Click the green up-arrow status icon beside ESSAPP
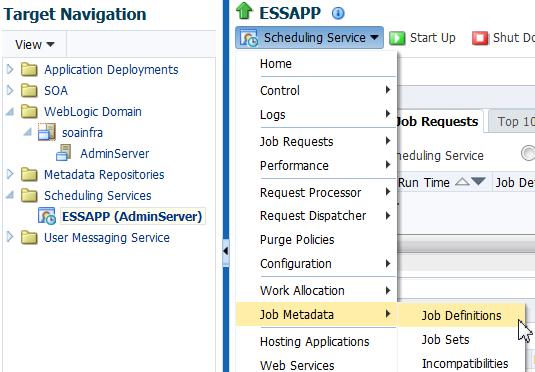Image resolution: width=535 pixels, height=372 pixels. (244, 11)
